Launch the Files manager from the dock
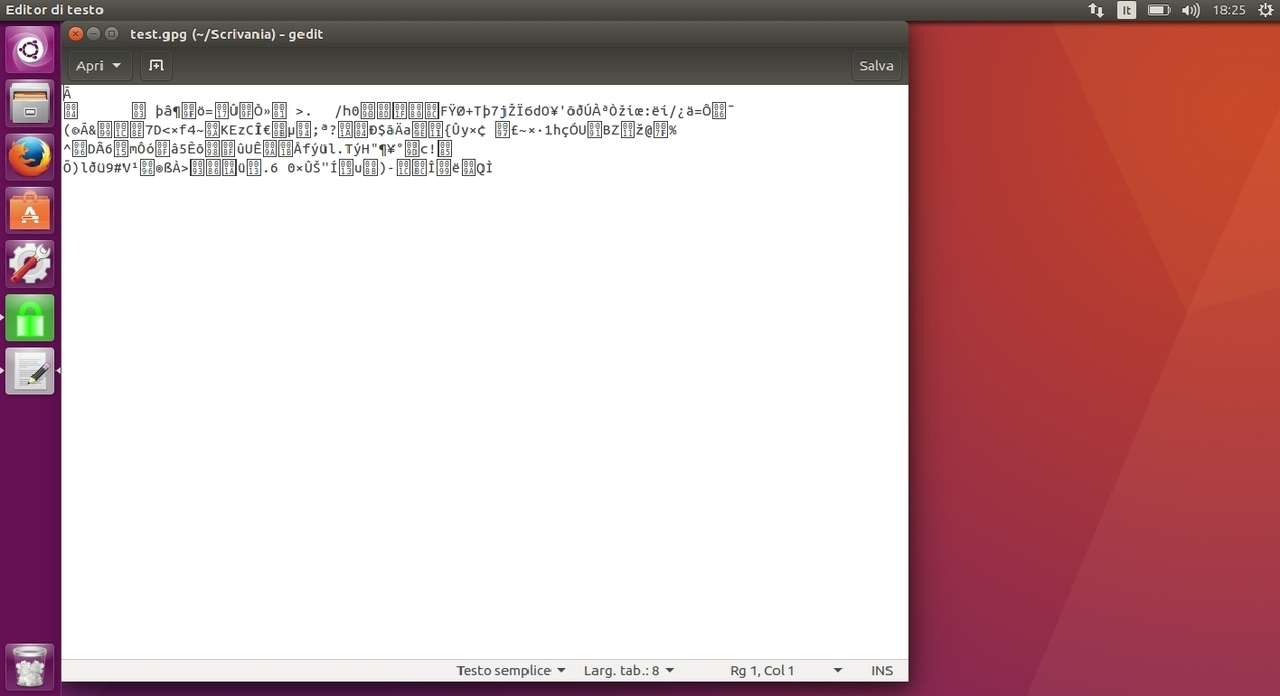 click(30, 103)
